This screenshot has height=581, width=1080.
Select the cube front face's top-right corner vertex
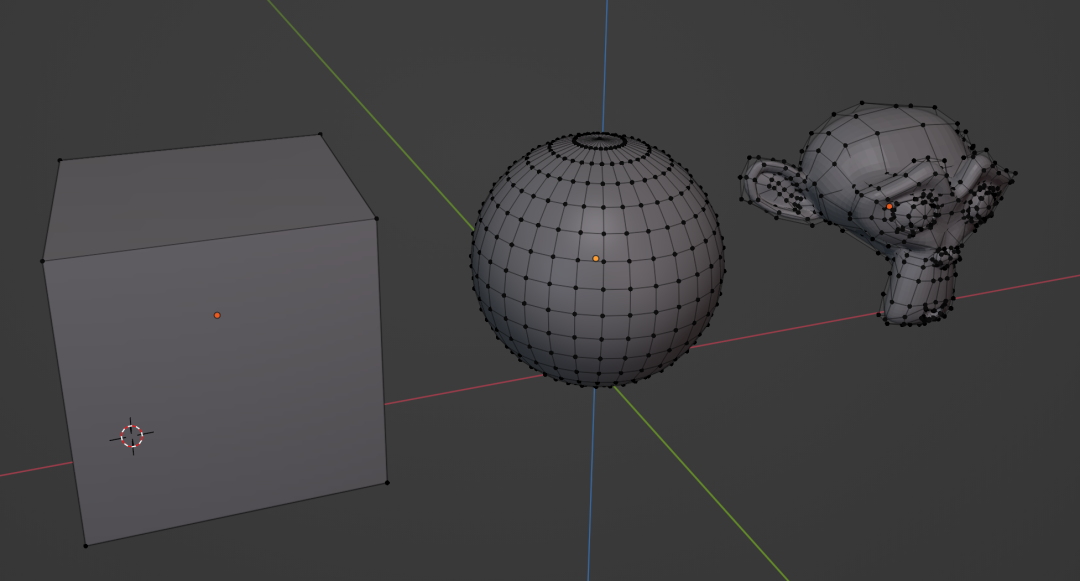[377, 219]
